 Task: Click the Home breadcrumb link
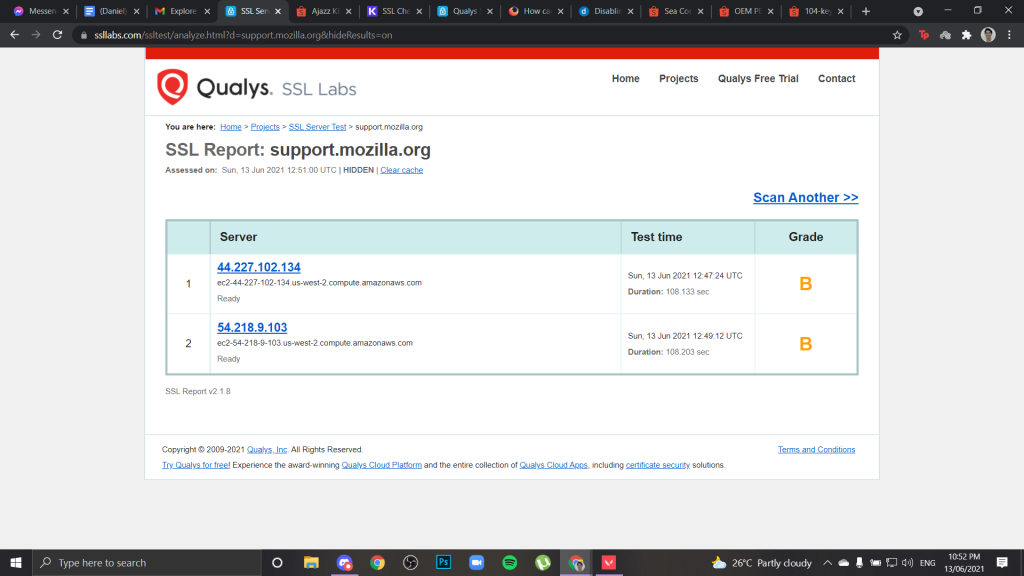tap(231, 127)
